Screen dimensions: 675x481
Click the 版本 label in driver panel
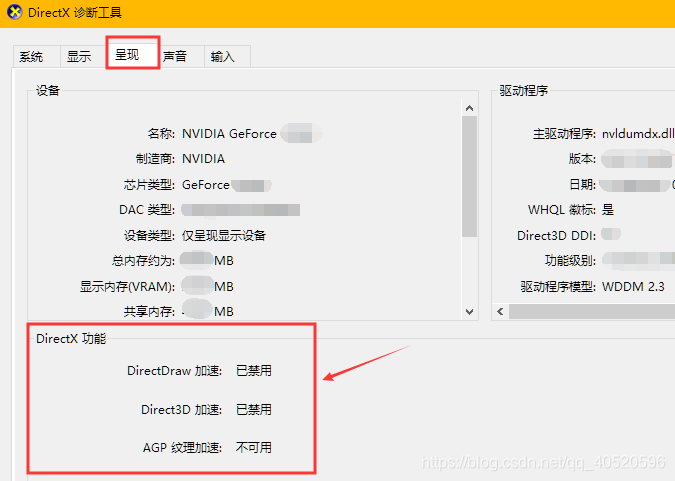582,159
